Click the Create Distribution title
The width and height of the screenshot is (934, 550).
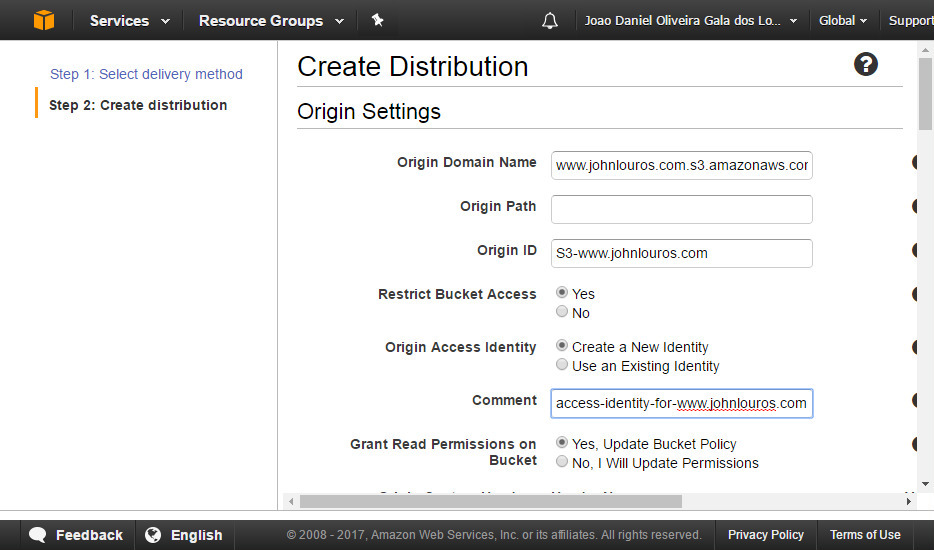413,66
